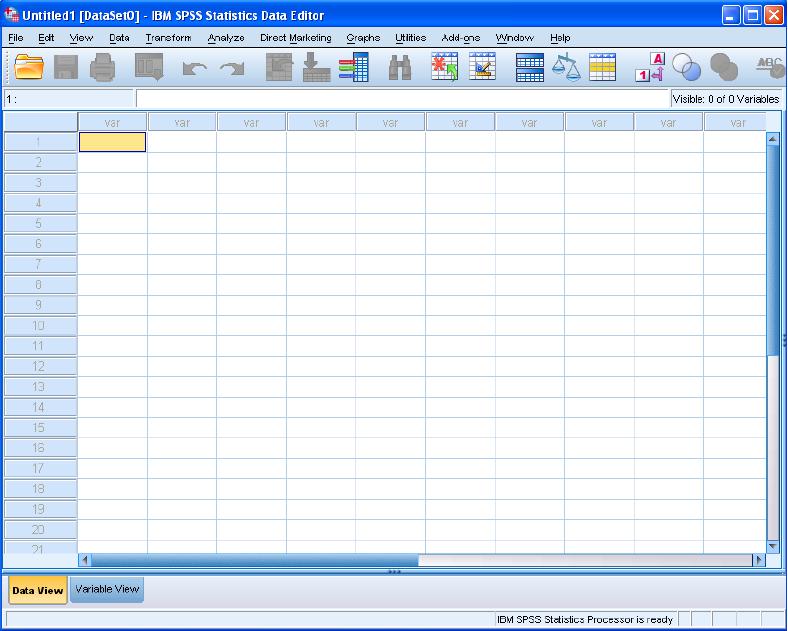The height and width of the screenshot is (631, 788).
Task: Click 'Visible: 0 of 0 Variables' label
Action: [x=726, y=99]
